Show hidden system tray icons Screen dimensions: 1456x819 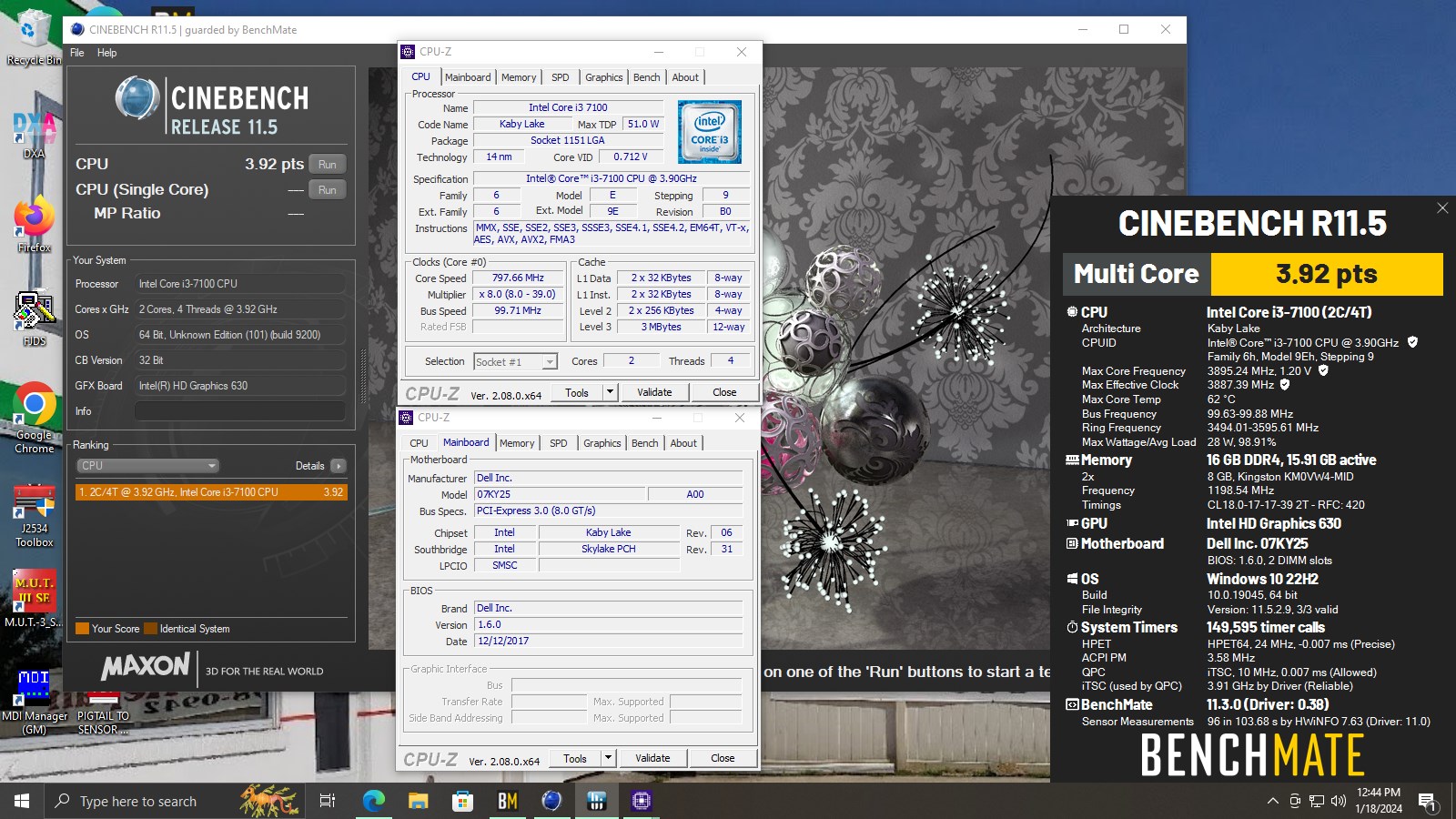[1272, 801]
